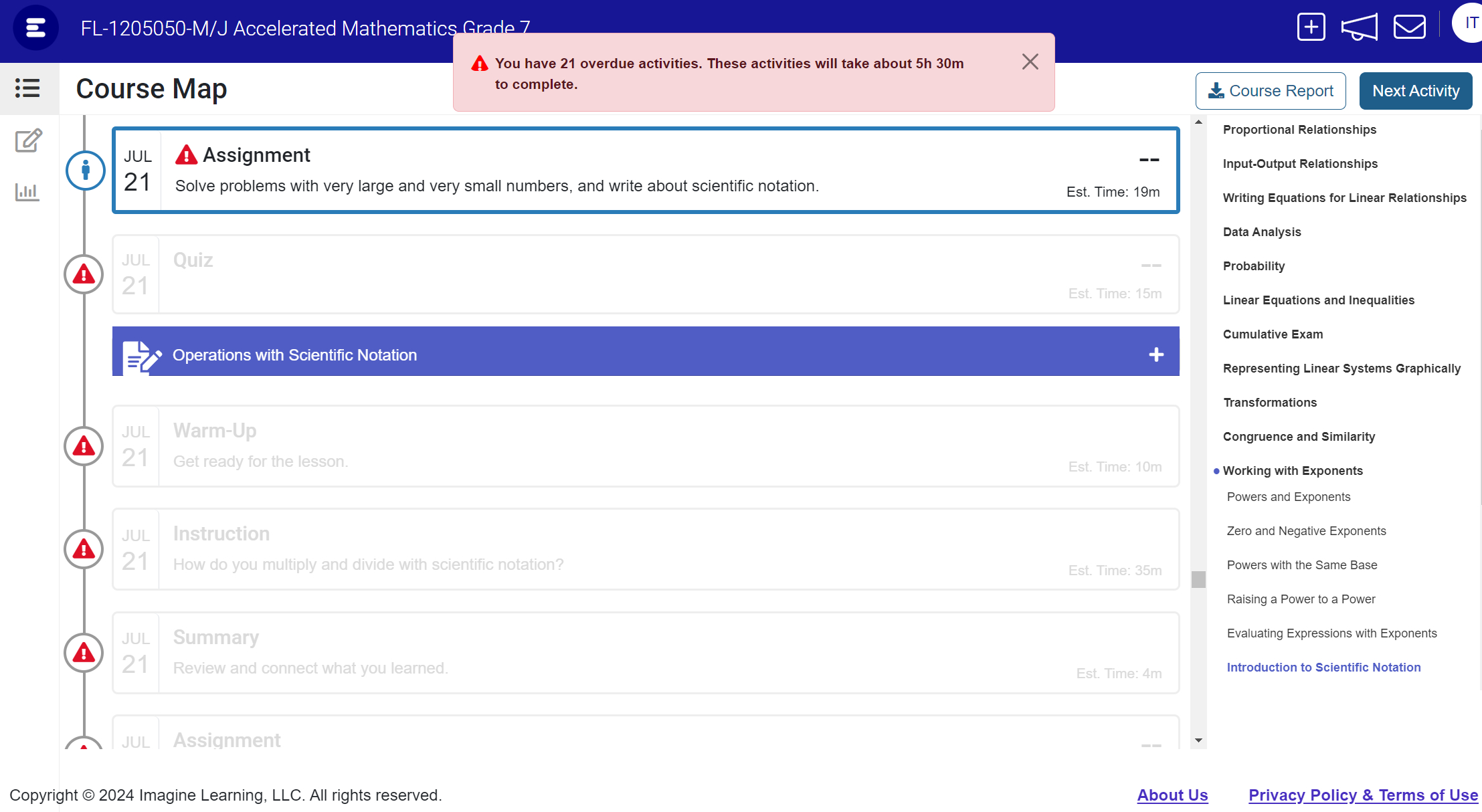
Task: Expand the Working with Exponents unit
Action: click(1292, 471)
